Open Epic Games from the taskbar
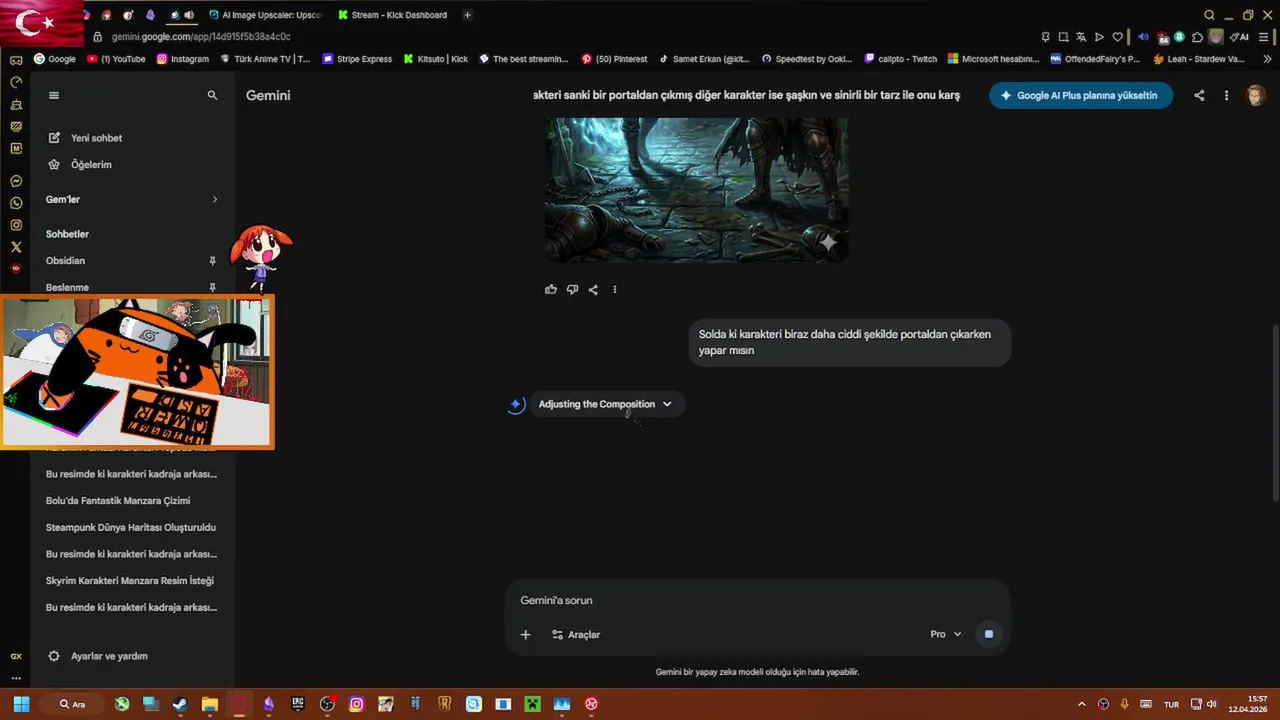 click(x=298, y=704)
